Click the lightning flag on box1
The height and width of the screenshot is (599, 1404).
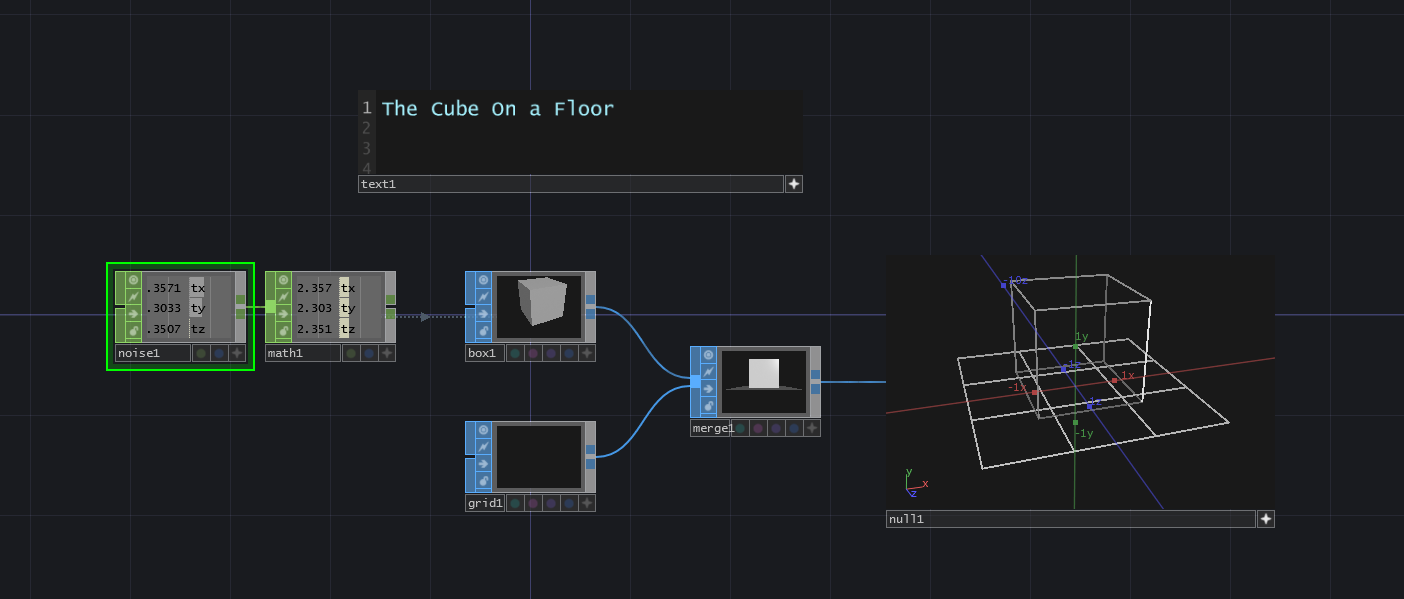point(483,297)
